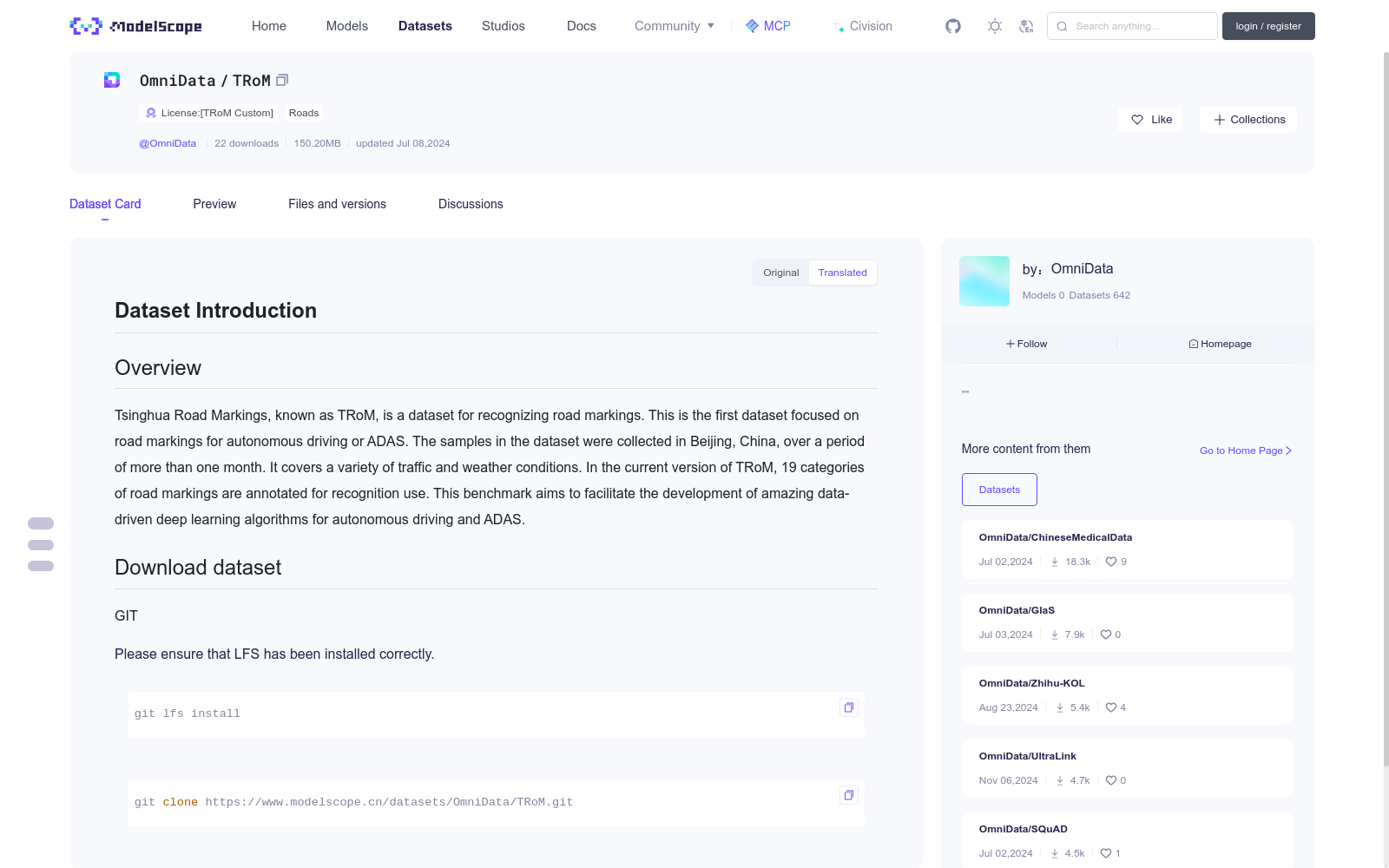The height and width of the screenshot is (868, 1389).
Task: Copy the git lfs install command
Action: click(x=849, y=707)
